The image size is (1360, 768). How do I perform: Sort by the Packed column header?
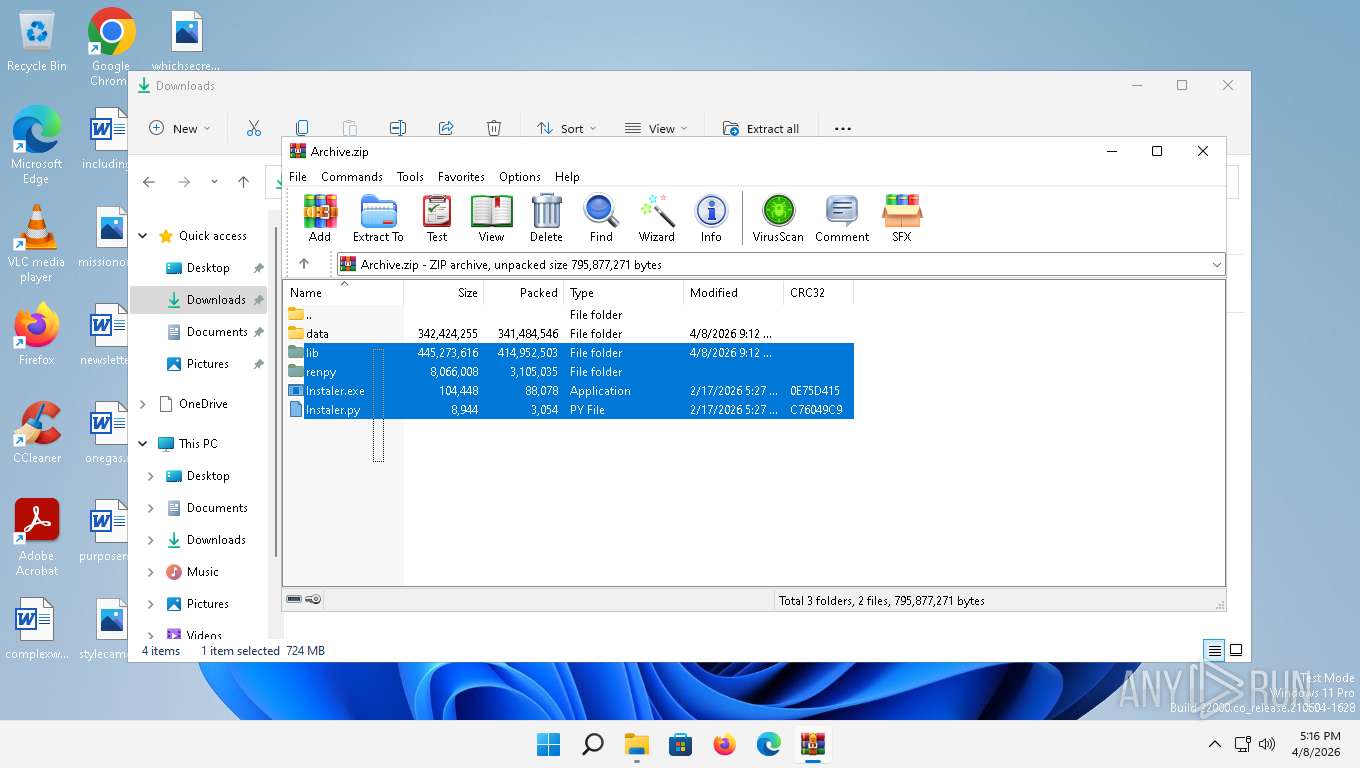click(524, 293)
